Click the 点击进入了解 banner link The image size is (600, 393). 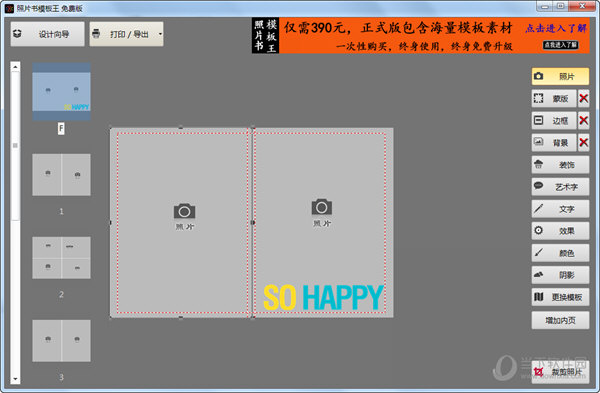[x=556, y=28]
